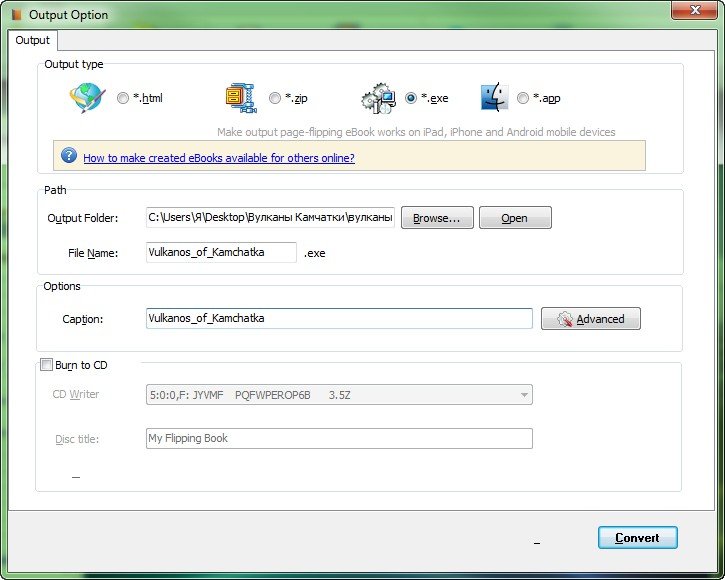The width and height of the screenshot is (725, 580).
Task: Select the *.zip output radio button
Action: [275, 98]
